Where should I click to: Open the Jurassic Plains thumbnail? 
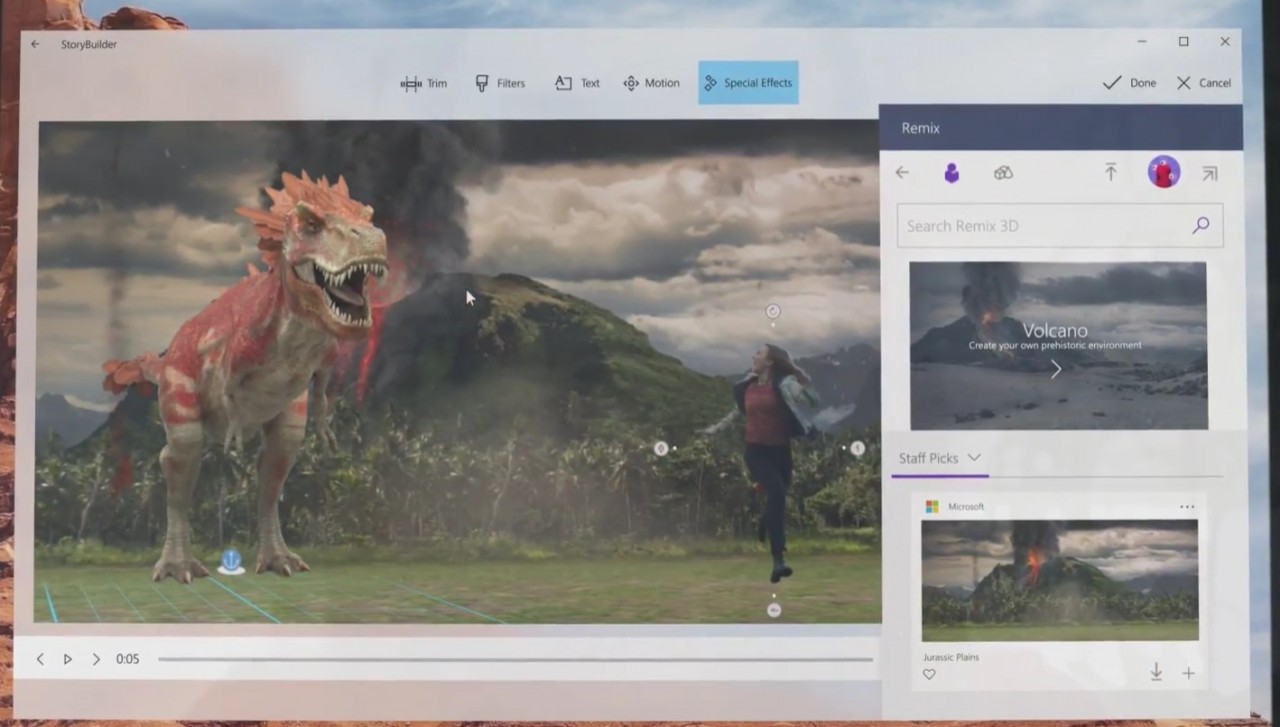click(1059, 580)
